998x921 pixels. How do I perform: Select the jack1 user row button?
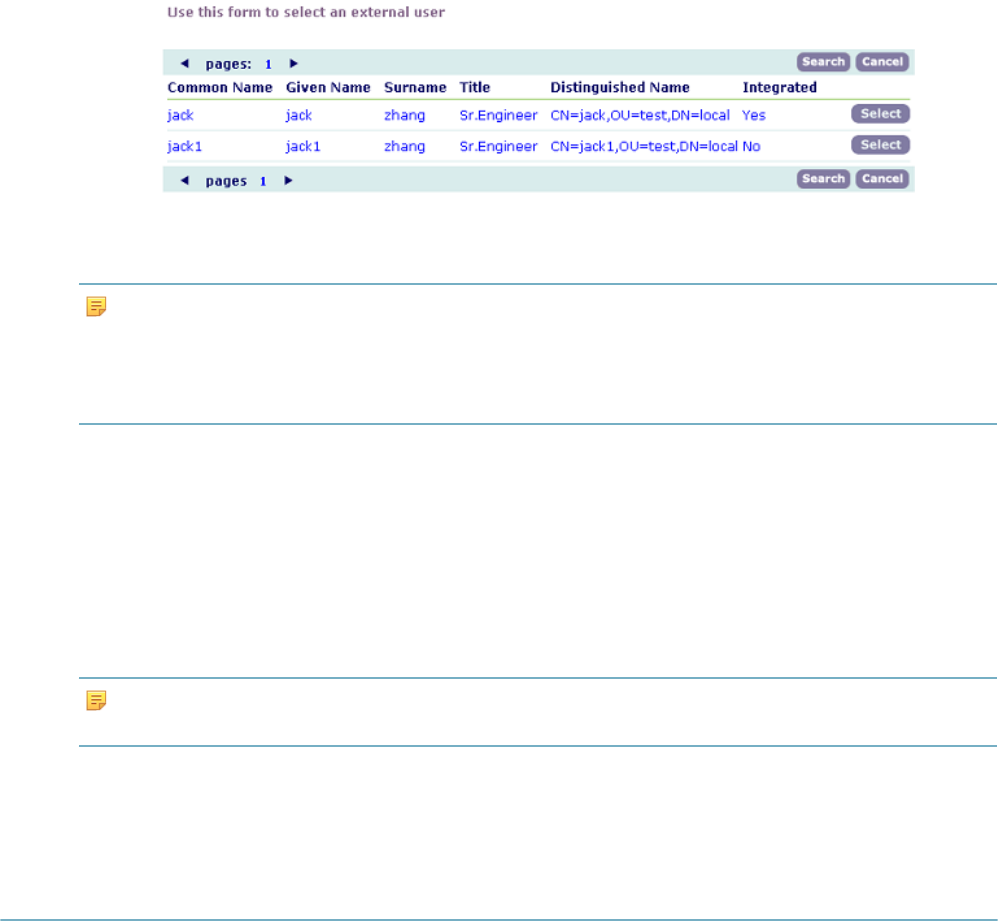880,145
